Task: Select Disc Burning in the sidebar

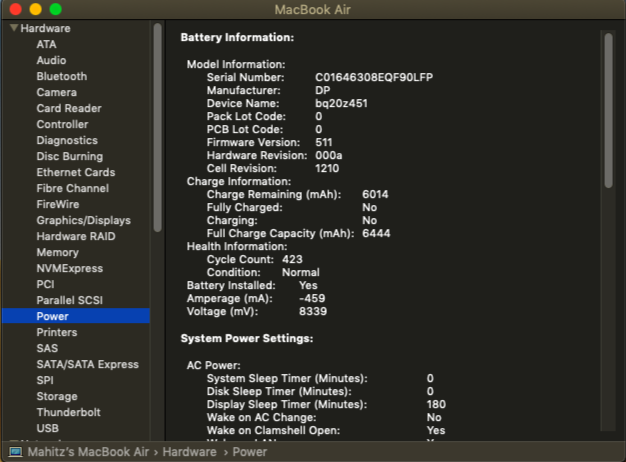Action: click(69, 156)
